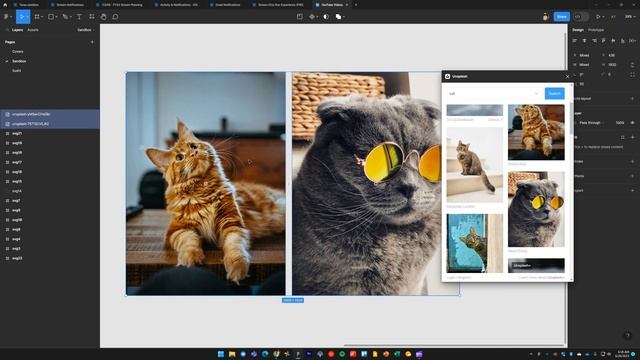The image size is (640, 360).
Task: Insert the cat in blue doorway thumbnail
Action: click(x=475, y=243)
